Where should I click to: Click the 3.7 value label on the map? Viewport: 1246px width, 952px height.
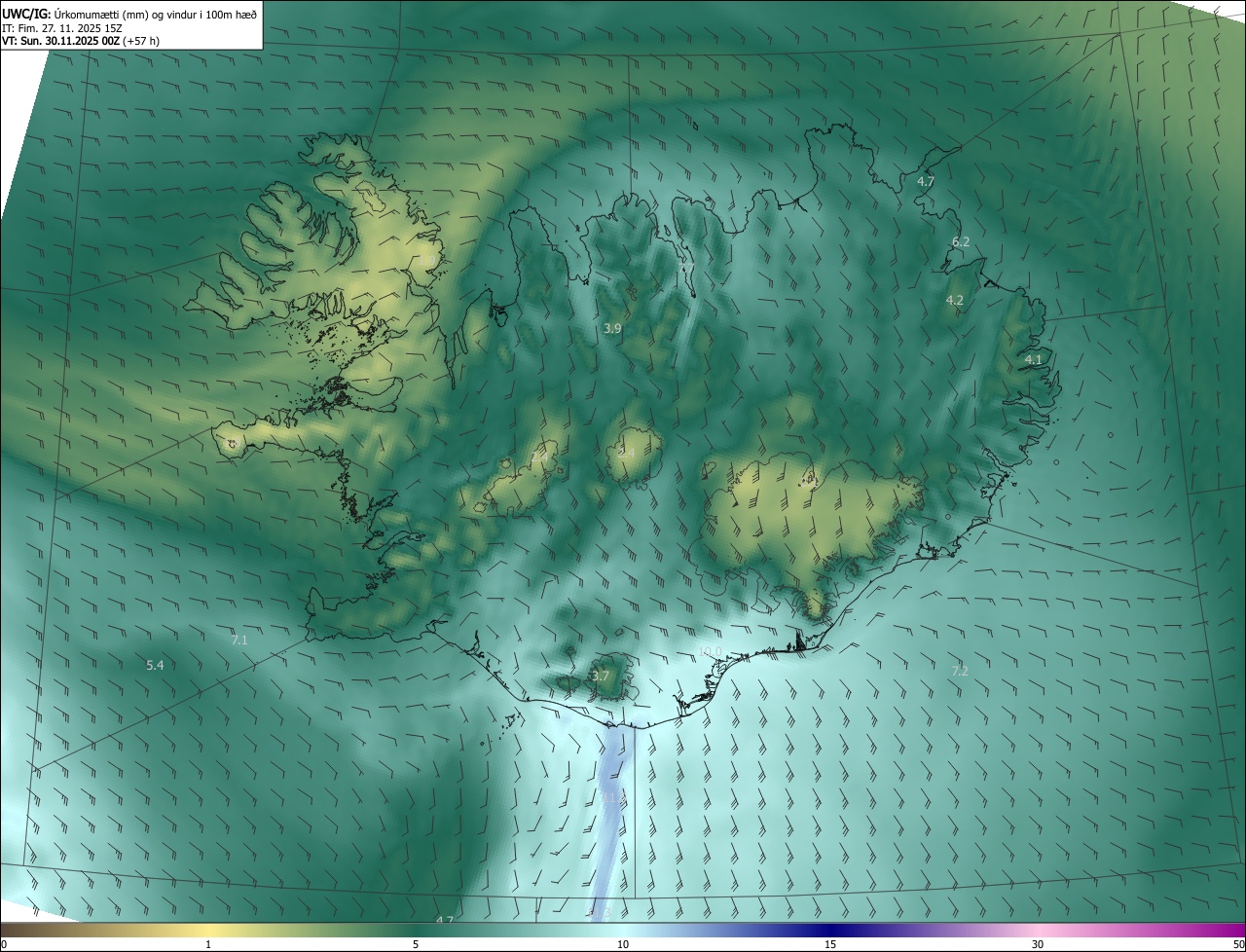(601, 676)
